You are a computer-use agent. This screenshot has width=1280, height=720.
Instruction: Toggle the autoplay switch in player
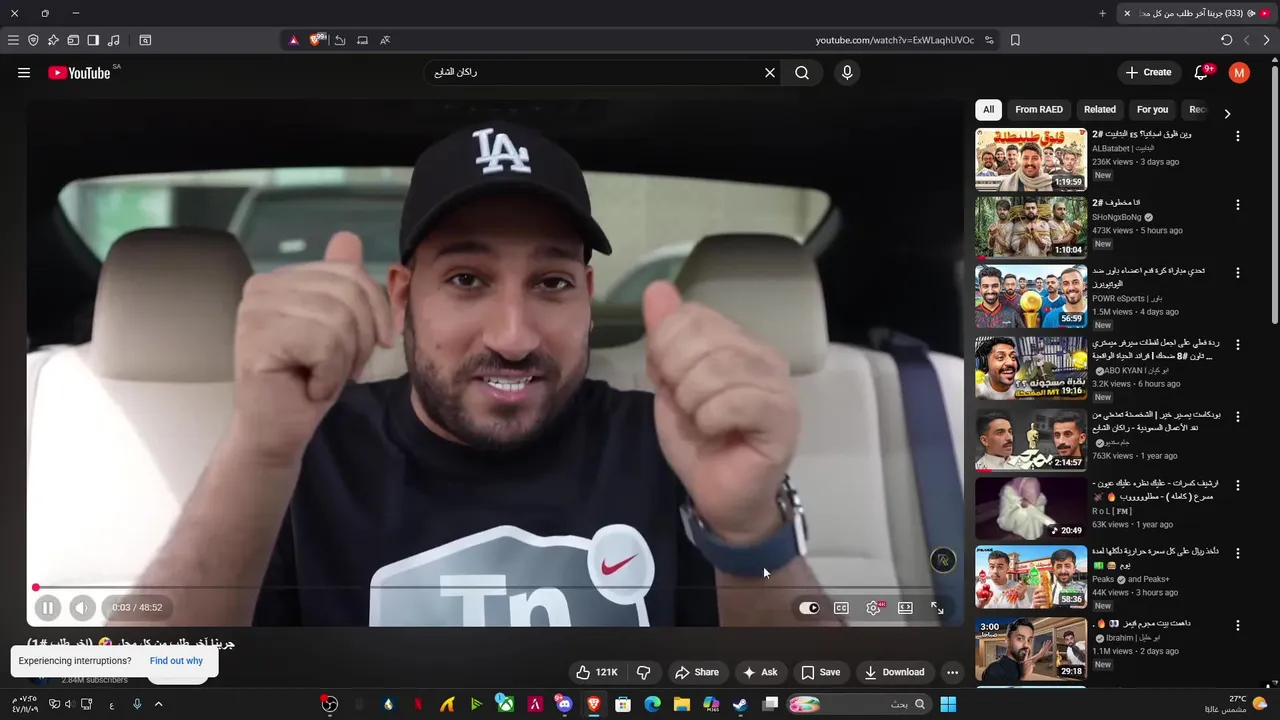point(809,608)
